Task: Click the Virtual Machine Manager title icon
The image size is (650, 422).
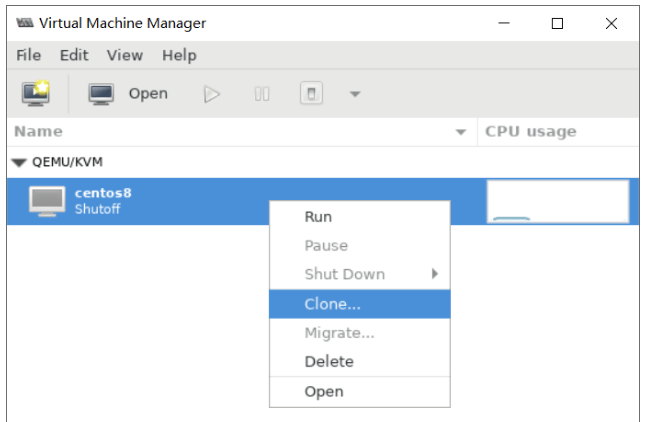Action: 25,23
